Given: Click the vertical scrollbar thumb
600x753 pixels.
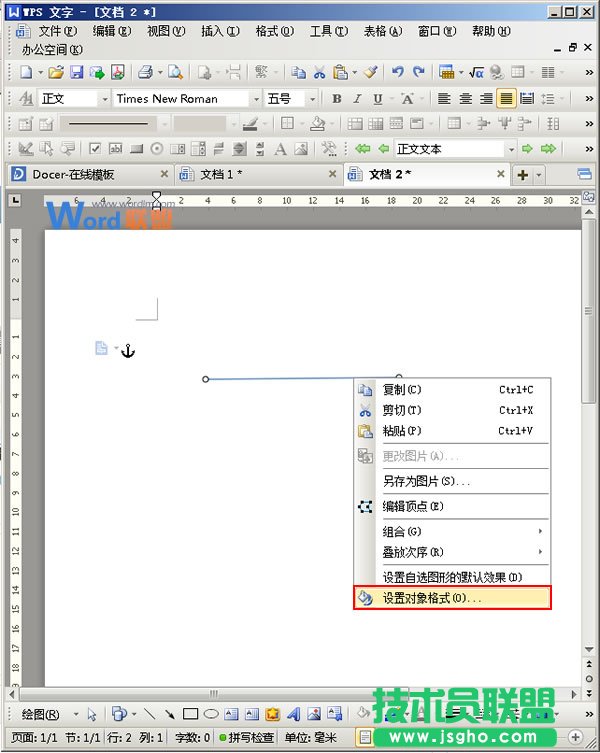Looking at the screenshot, I should coord(588,311).
